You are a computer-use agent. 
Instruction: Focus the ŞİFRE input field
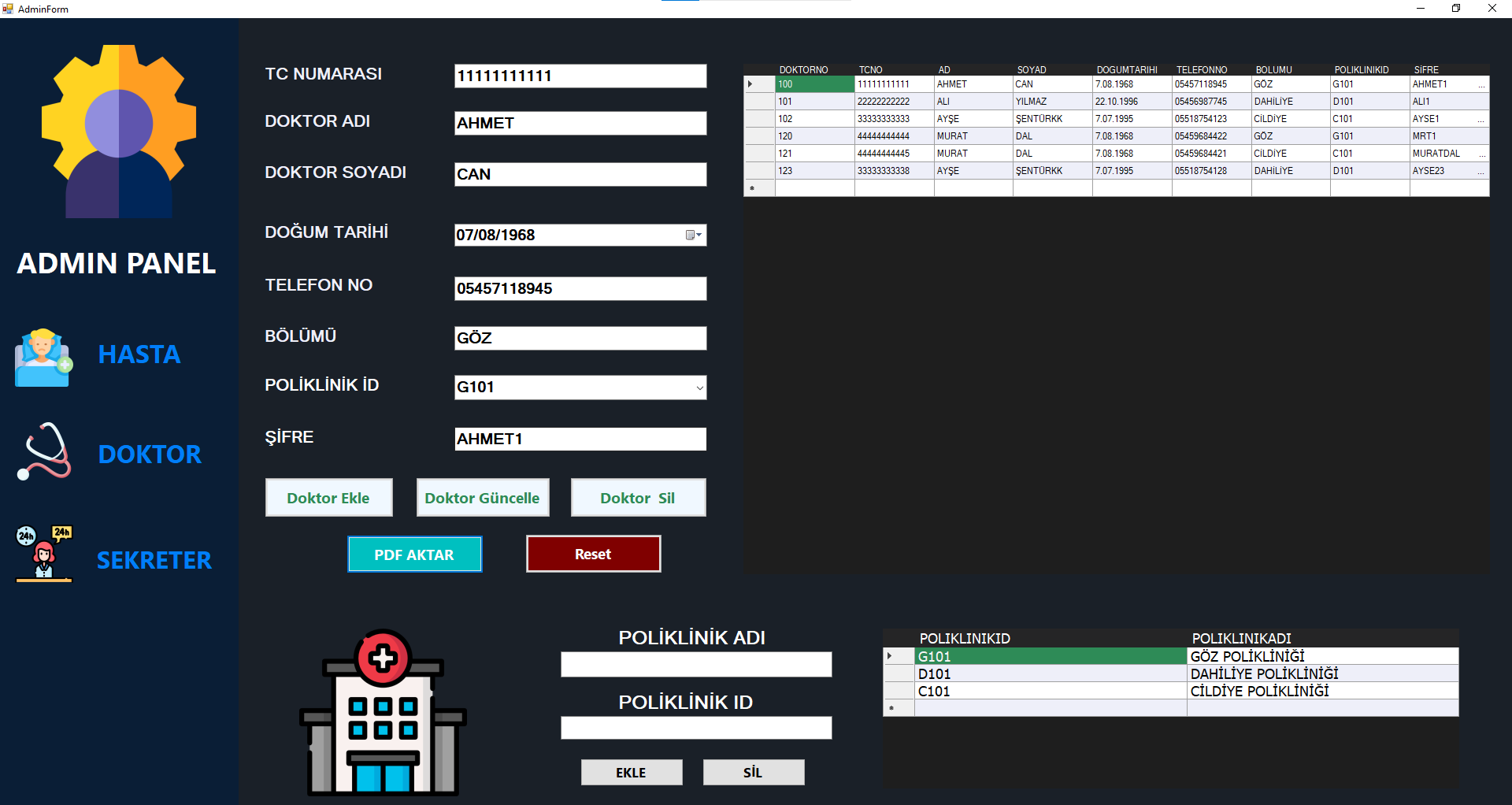580,439
